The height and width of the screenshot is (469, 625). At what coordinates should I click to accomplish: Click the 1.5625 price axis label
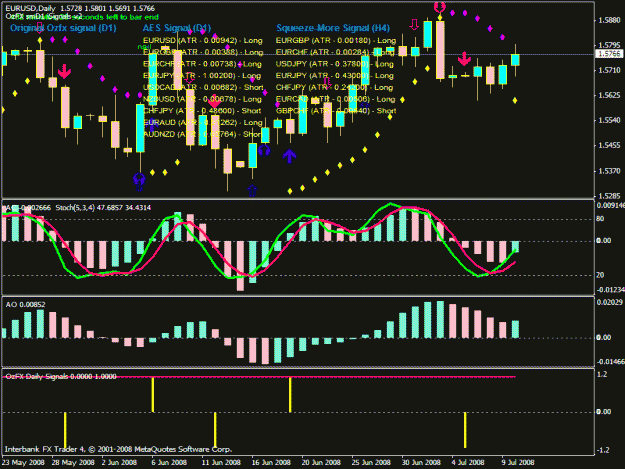pos(609,95)
